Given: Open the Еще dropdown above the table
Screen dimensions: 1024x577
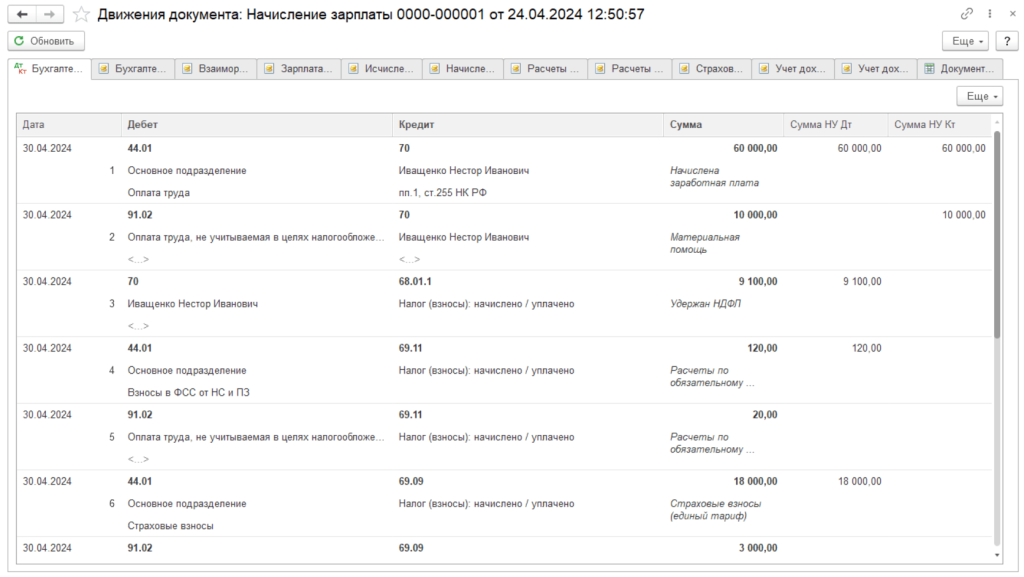Looking at the screenshot, I should click(979, 96).
